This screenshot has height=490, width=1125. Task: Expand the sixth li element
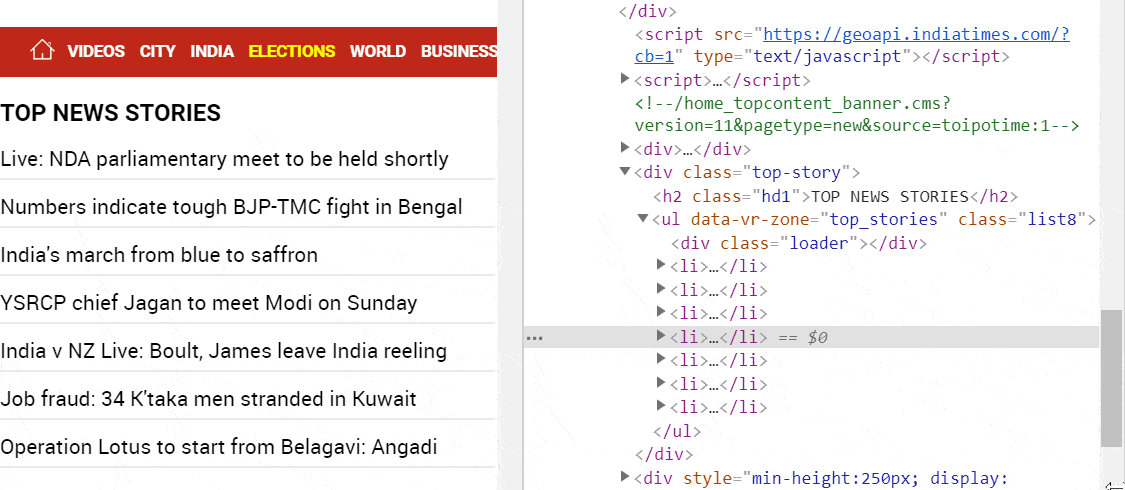[x=662, y=382]
